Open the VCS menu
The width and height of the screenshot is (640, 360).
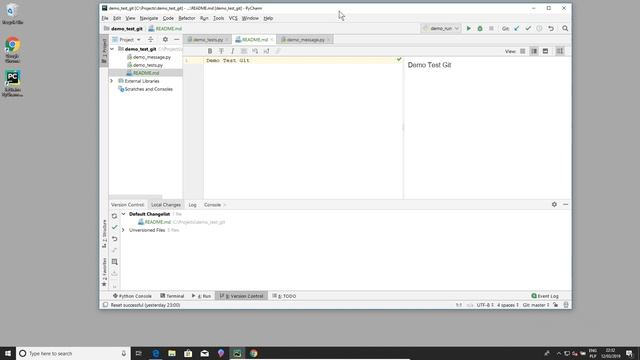(233, 18)
